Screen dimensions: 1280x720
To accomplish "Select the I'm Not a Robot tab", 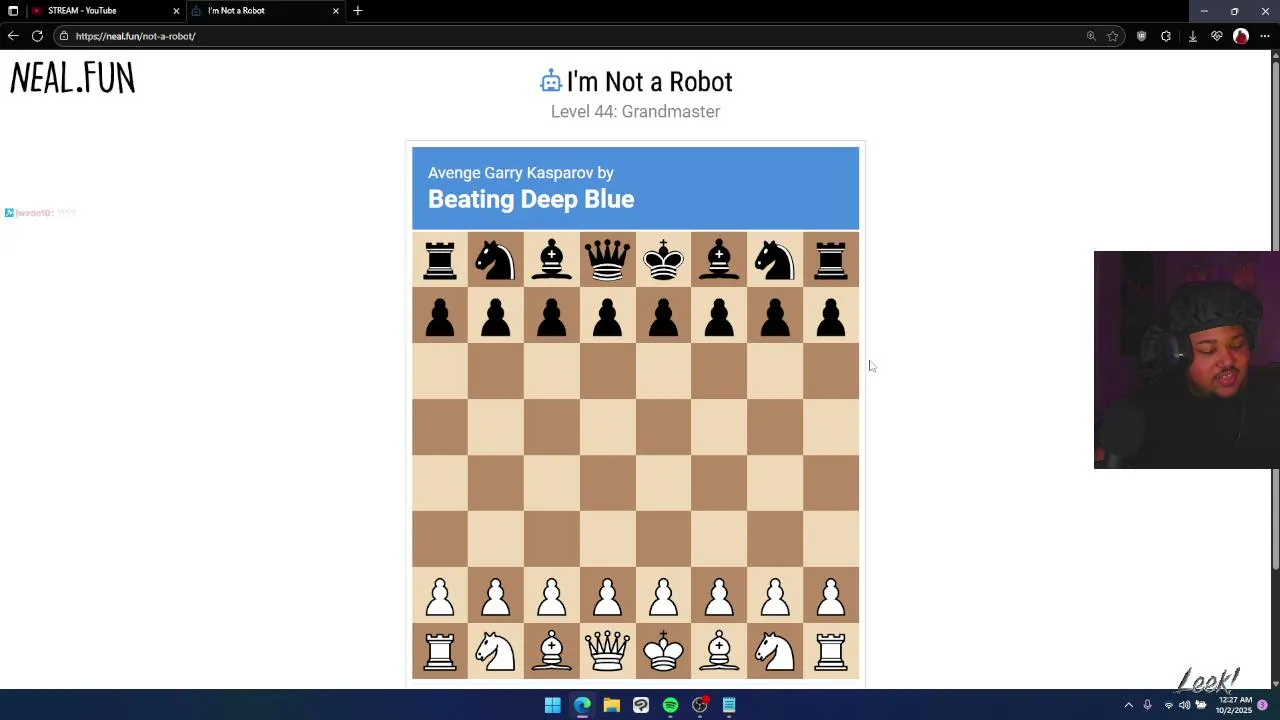I will 265,11.
